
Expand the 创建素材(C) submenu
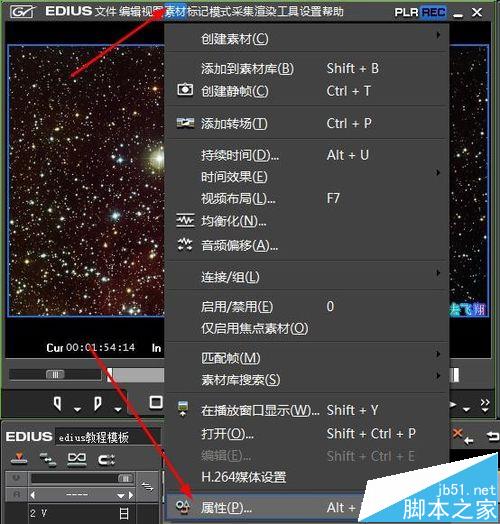coord(307,38)
